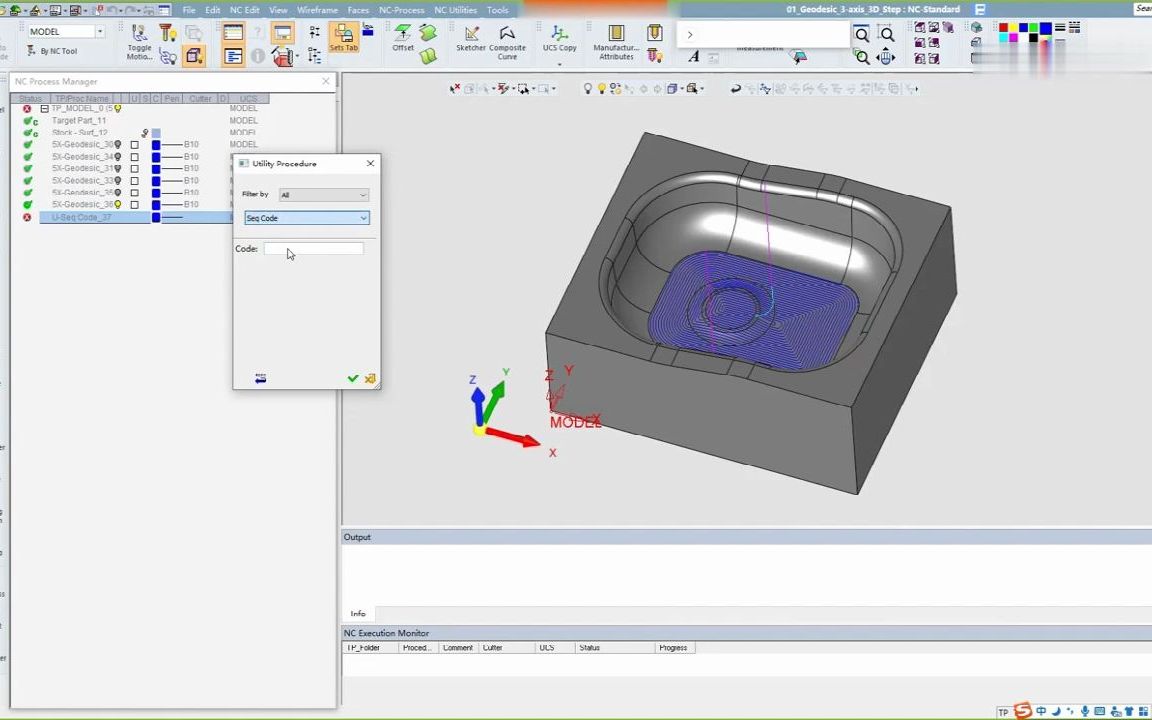Pick the red color swatch

1003,28
